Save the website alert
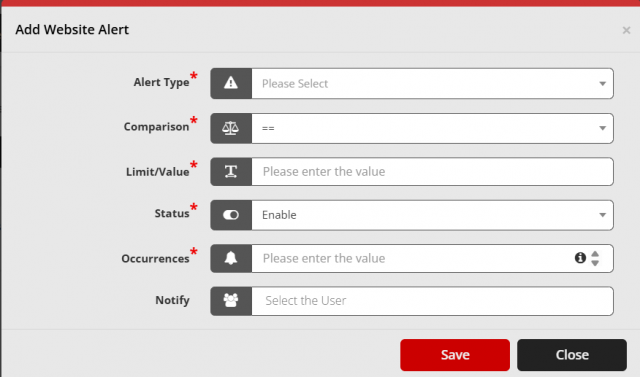This screenshot has height=377, width=640. [x=455, y=355]
